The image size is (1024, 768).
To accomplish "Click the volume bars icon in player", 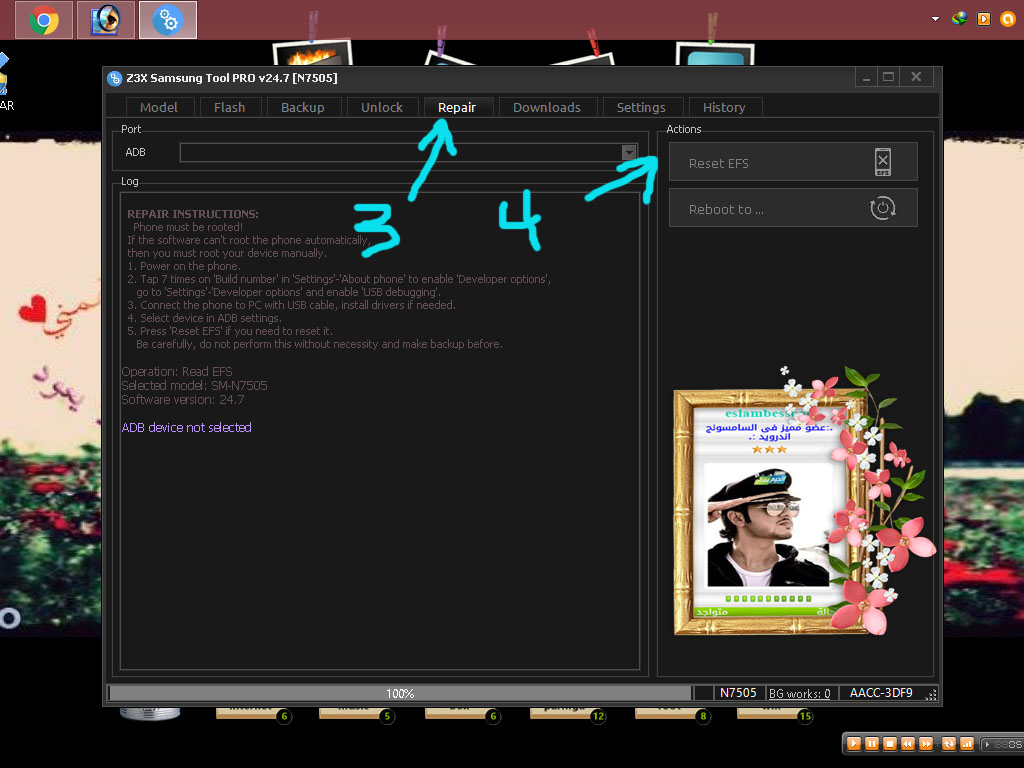I will (967, 743).
